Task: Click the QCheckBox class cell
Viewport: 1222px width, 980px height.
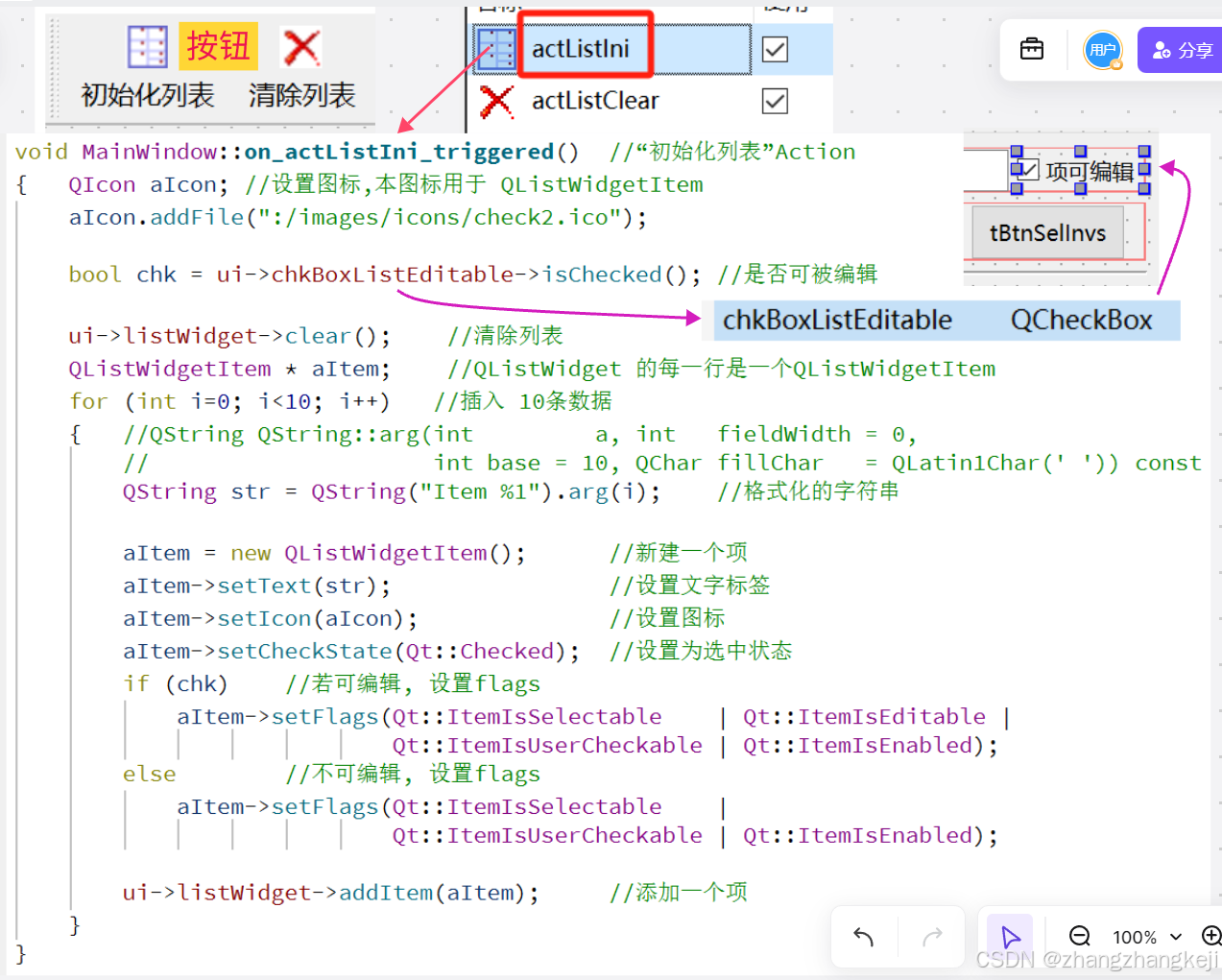Action: (1081, 321)
